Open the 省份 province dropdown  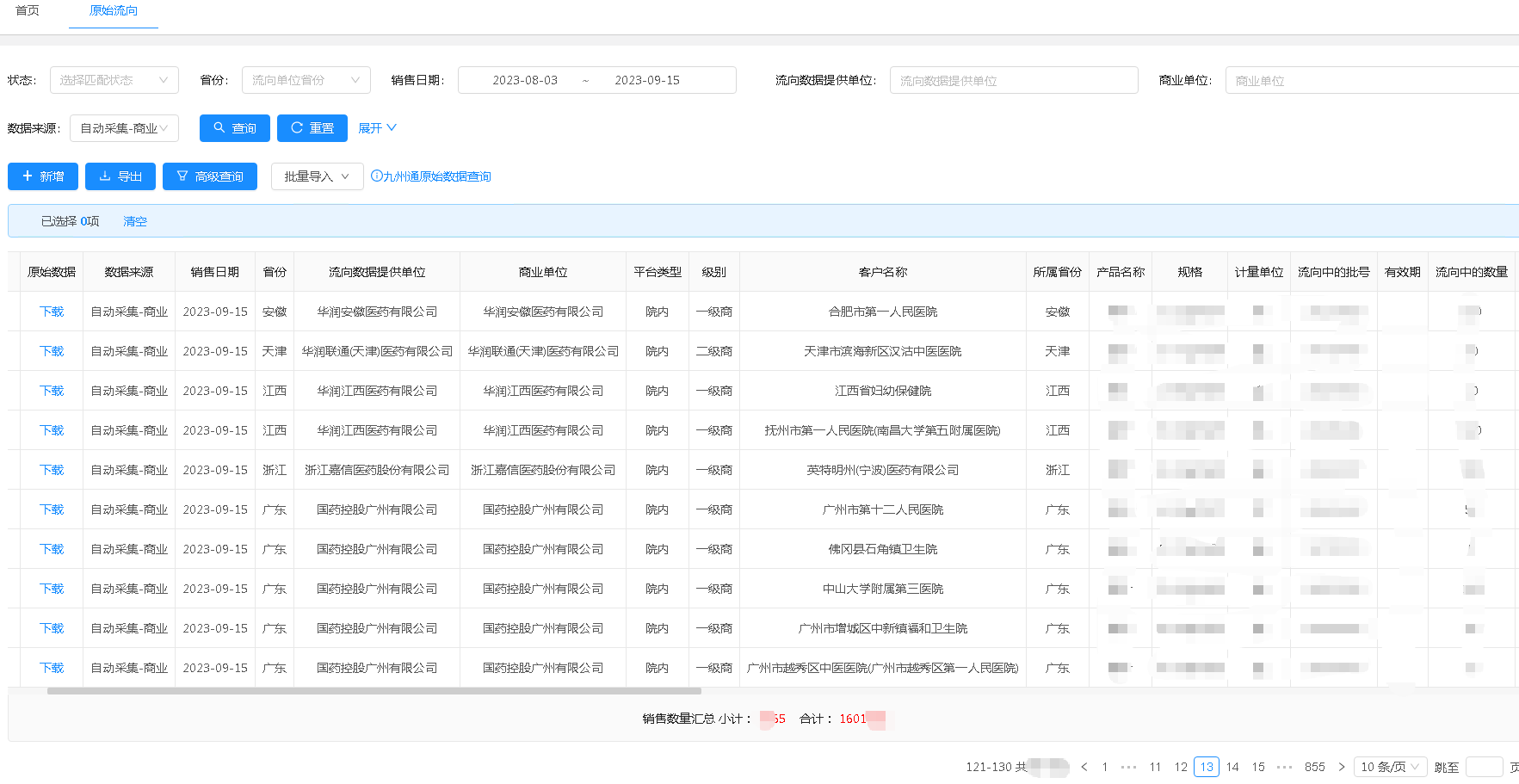pyautogui.click(x=306, y=80)
